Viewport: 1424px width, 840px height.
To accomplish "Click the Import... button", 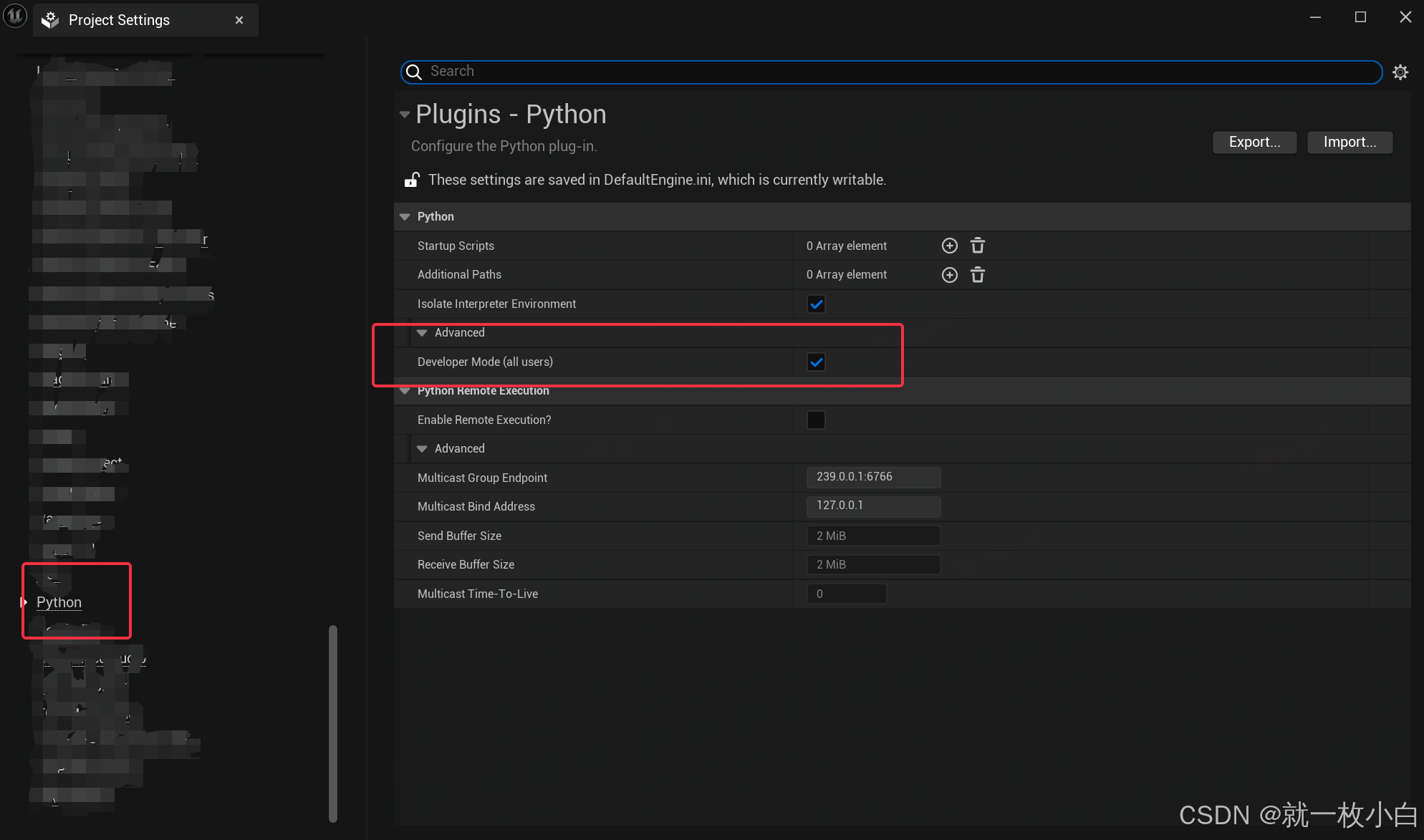I will [1349, 142].
